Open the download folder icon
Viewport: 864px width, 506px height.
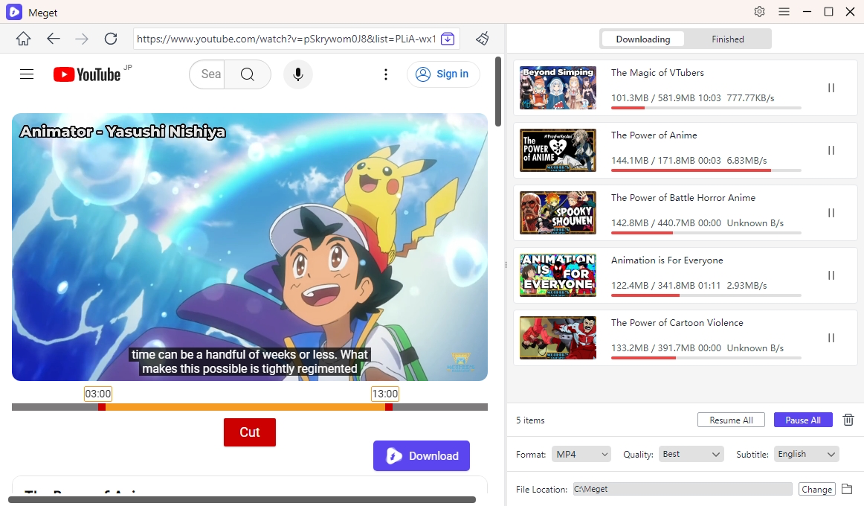847,489
